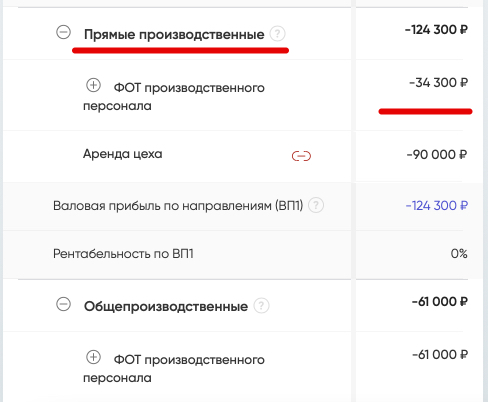
Task: Open help icon next to Валовая прибыль (ВП1)
Action: (316, 205)
